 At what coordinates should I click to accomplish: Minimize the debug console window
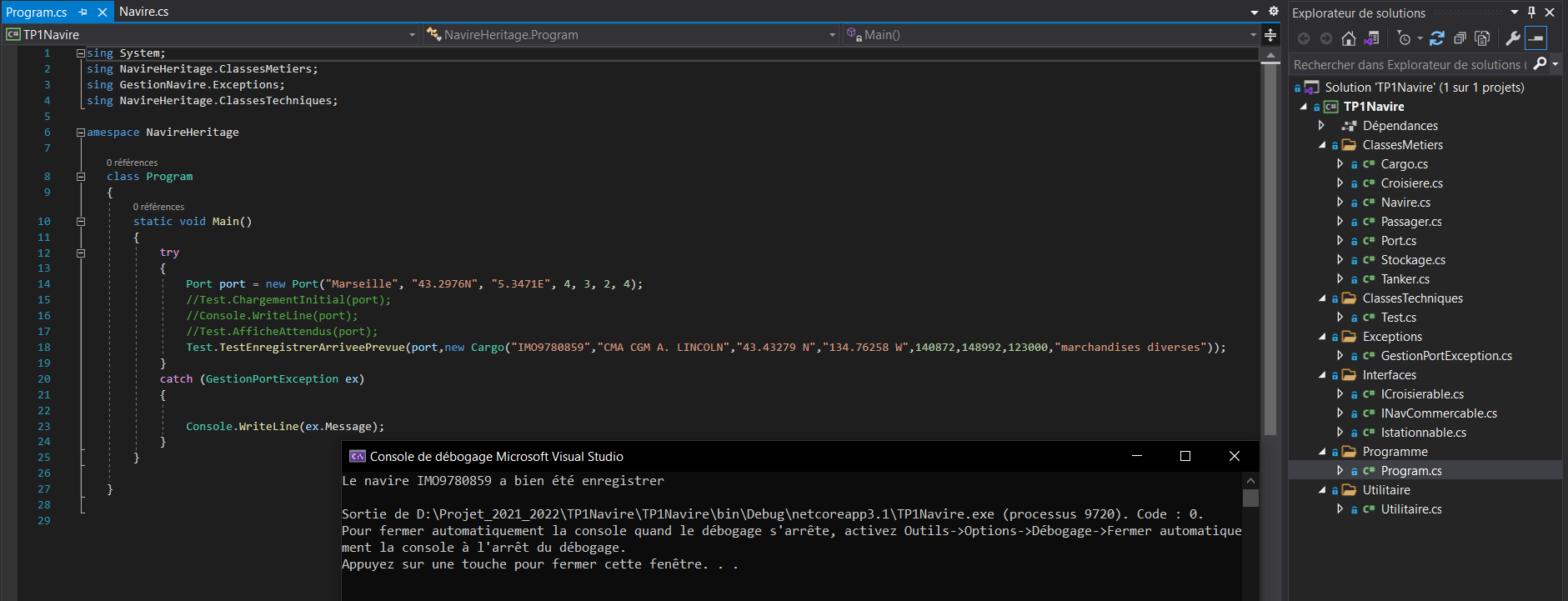pyautogui.click(x=1136, y=456)
